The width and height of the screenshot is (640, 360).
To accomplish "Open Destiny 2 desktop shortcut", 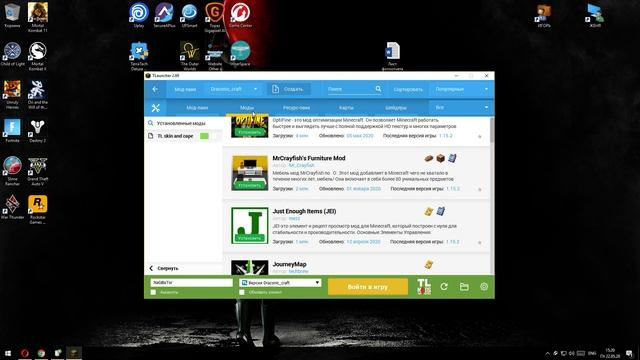I will pyautogui.click(x=38, y=131).
